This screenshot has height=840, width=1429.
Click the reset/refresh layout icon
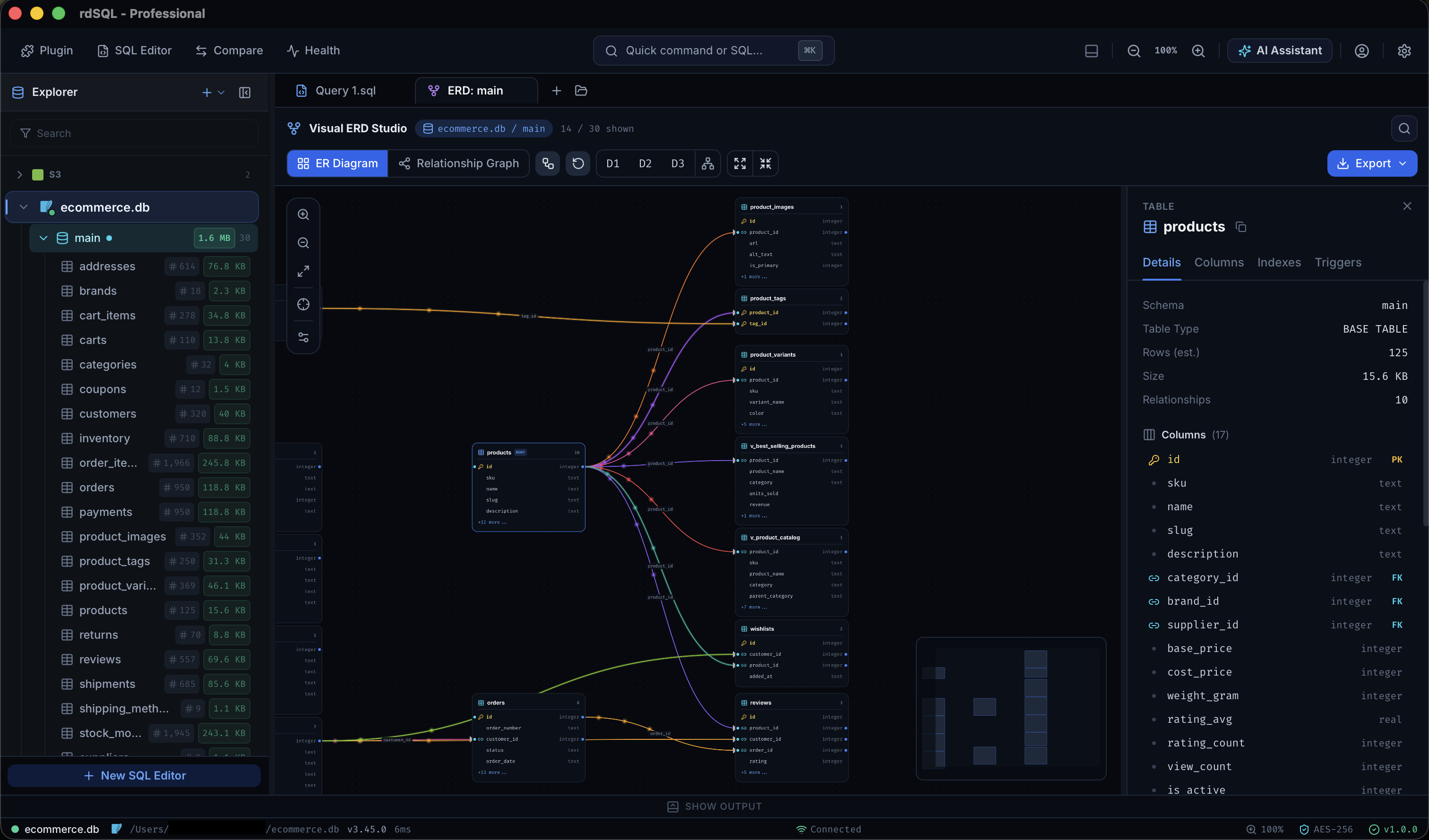578,163
